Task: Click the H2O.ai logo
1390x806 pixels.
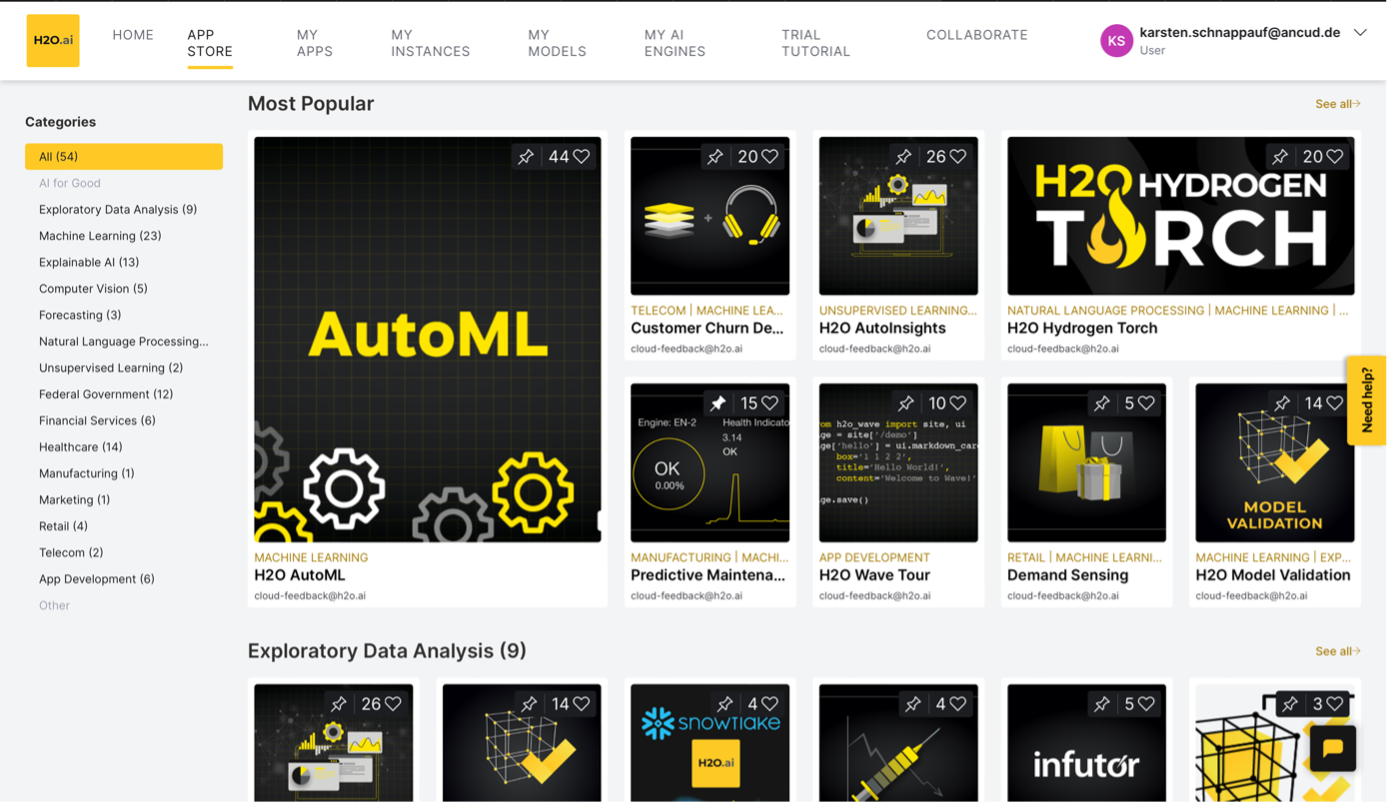Action: (x=52, y=40)
